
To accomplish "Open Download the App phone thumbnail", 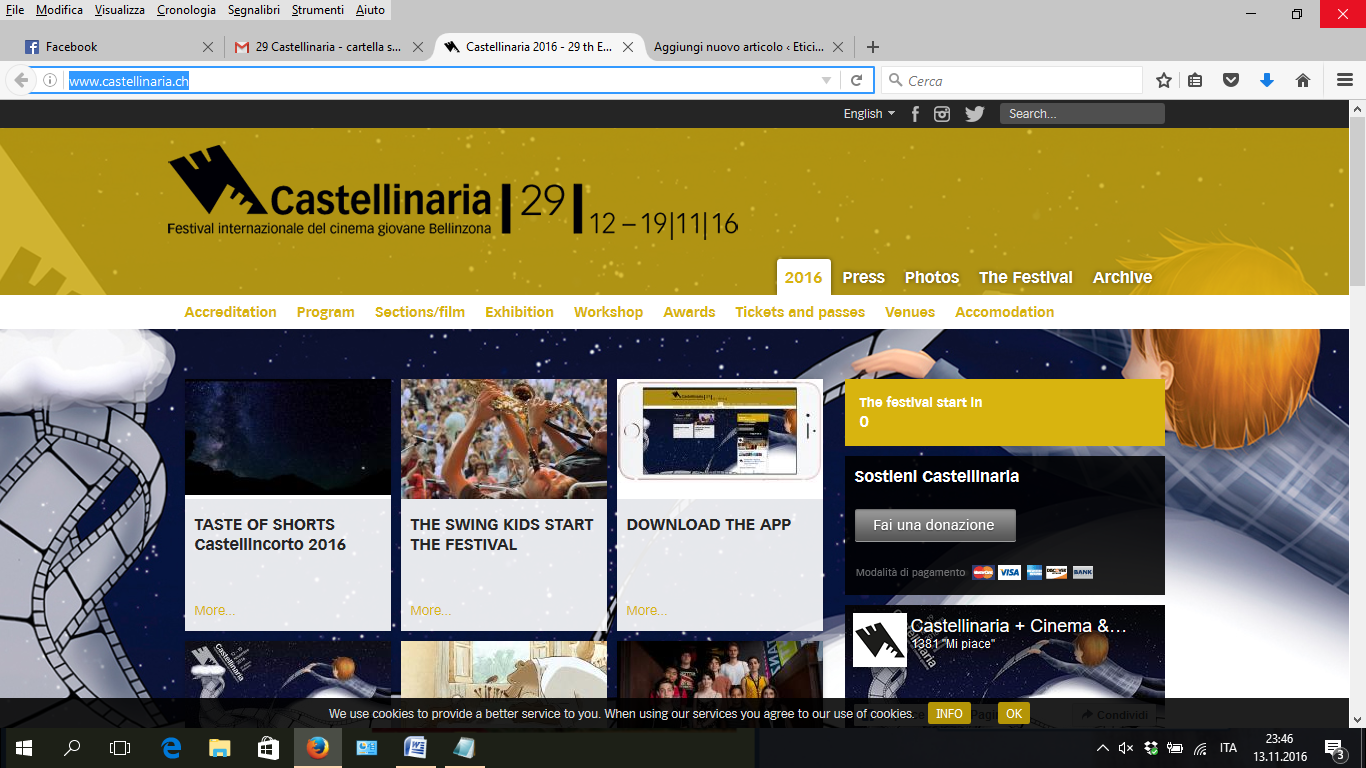I will click(720, 438).
